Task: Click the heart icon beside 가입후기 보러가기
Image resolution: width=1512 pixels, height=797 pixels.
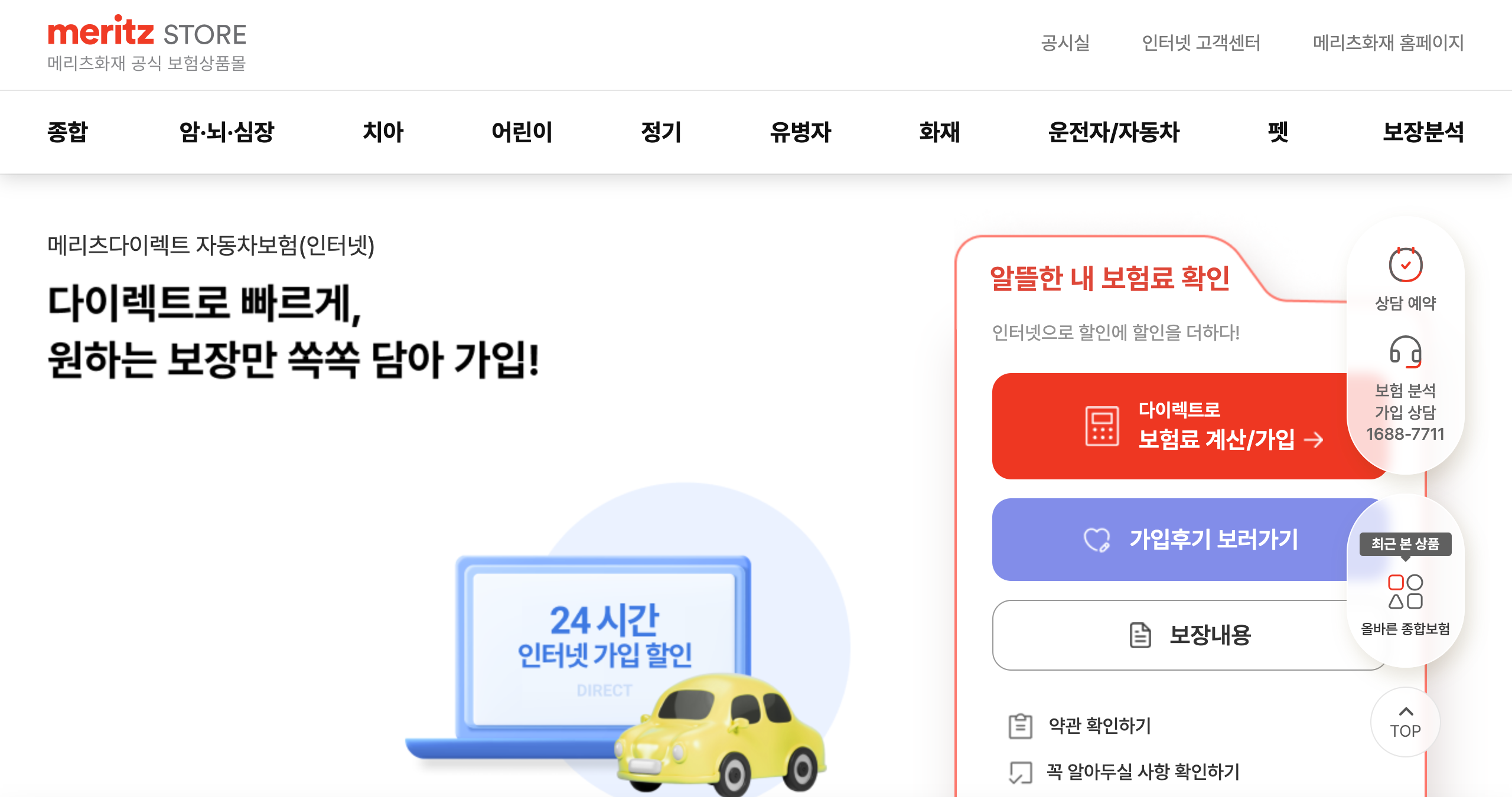Action: coord(1097,540)
